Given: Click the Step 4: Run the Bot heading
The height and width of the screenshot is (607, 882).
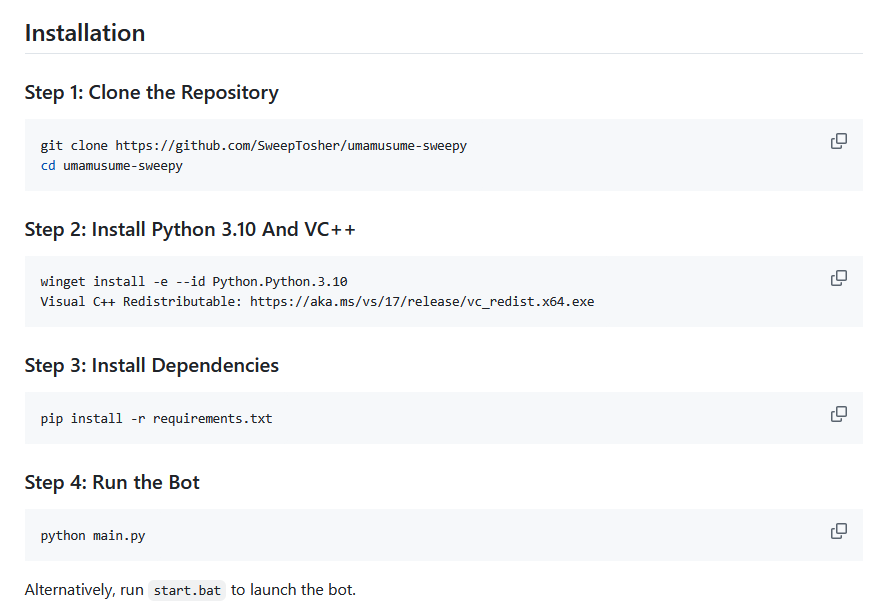Looking at the screenshot, I should 112,483.
